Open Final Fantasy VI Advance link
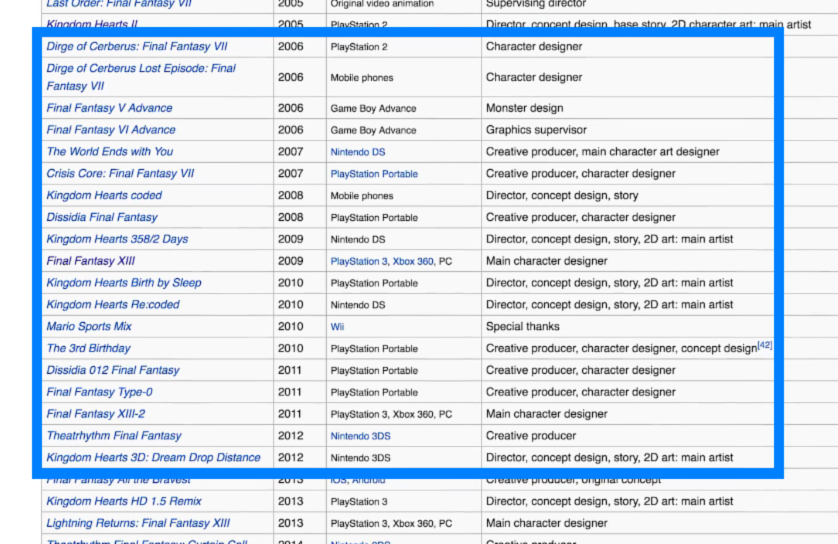This screenshot has height=544, width=838. (111, 130)
